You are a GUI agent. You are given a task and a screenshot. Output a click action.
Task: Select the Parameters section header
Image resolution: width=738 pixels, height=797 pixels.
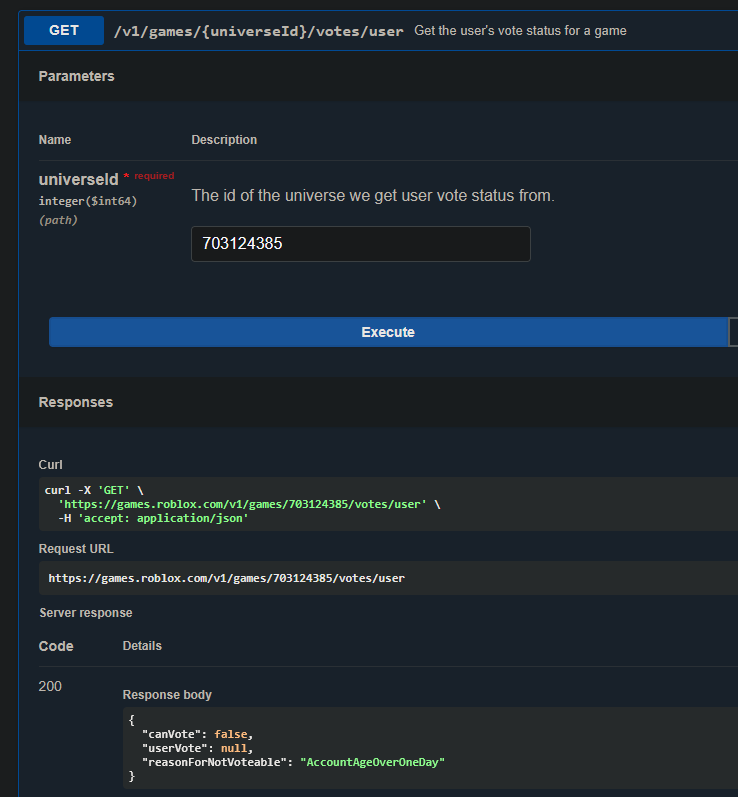[x=76, y=76]
